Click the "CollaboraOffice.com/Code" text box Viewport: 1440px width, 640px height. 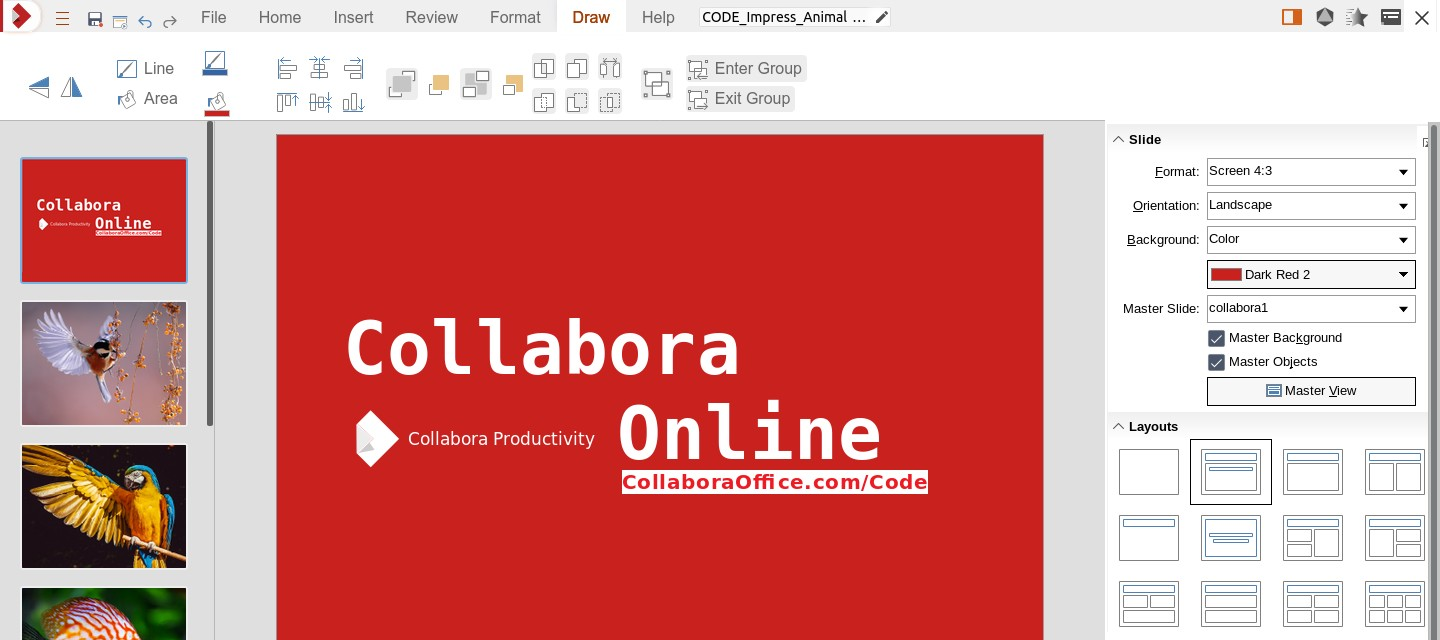pyautogui.click(x=775, y=482)
